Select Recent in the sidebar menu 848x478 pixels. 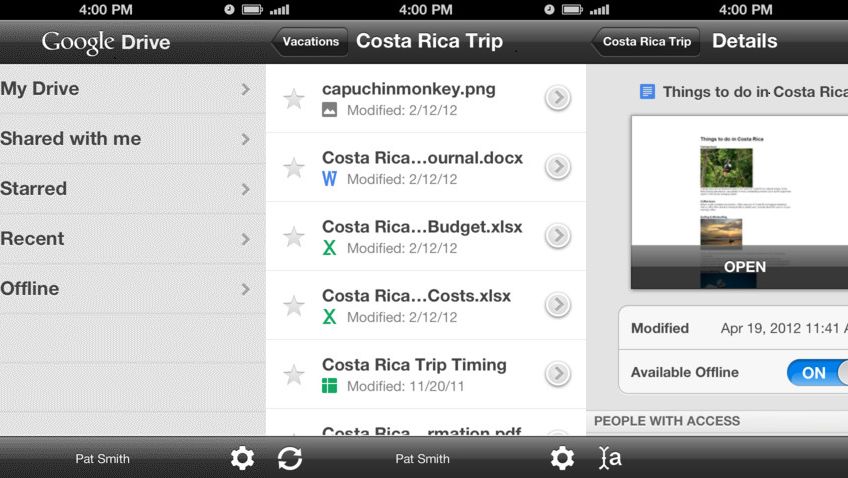coord(33,239)
